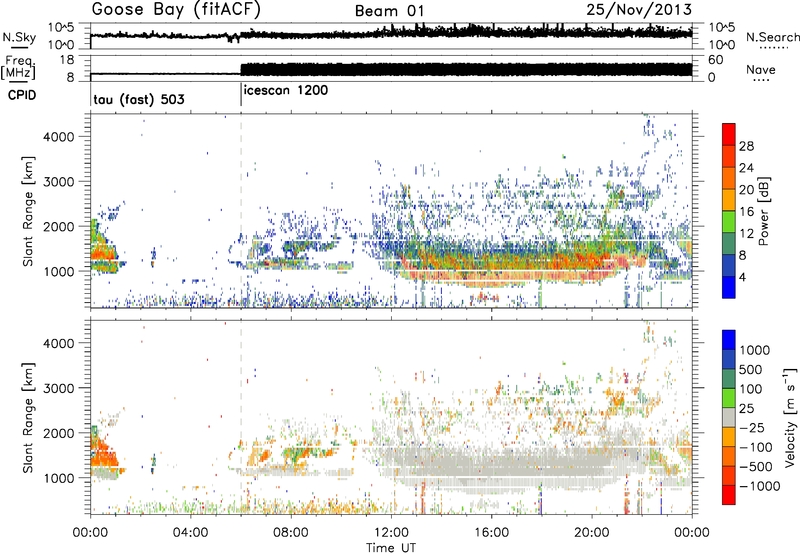Click the "12" Power colorbar tick

pyautogui.click(x=746, y=234)
